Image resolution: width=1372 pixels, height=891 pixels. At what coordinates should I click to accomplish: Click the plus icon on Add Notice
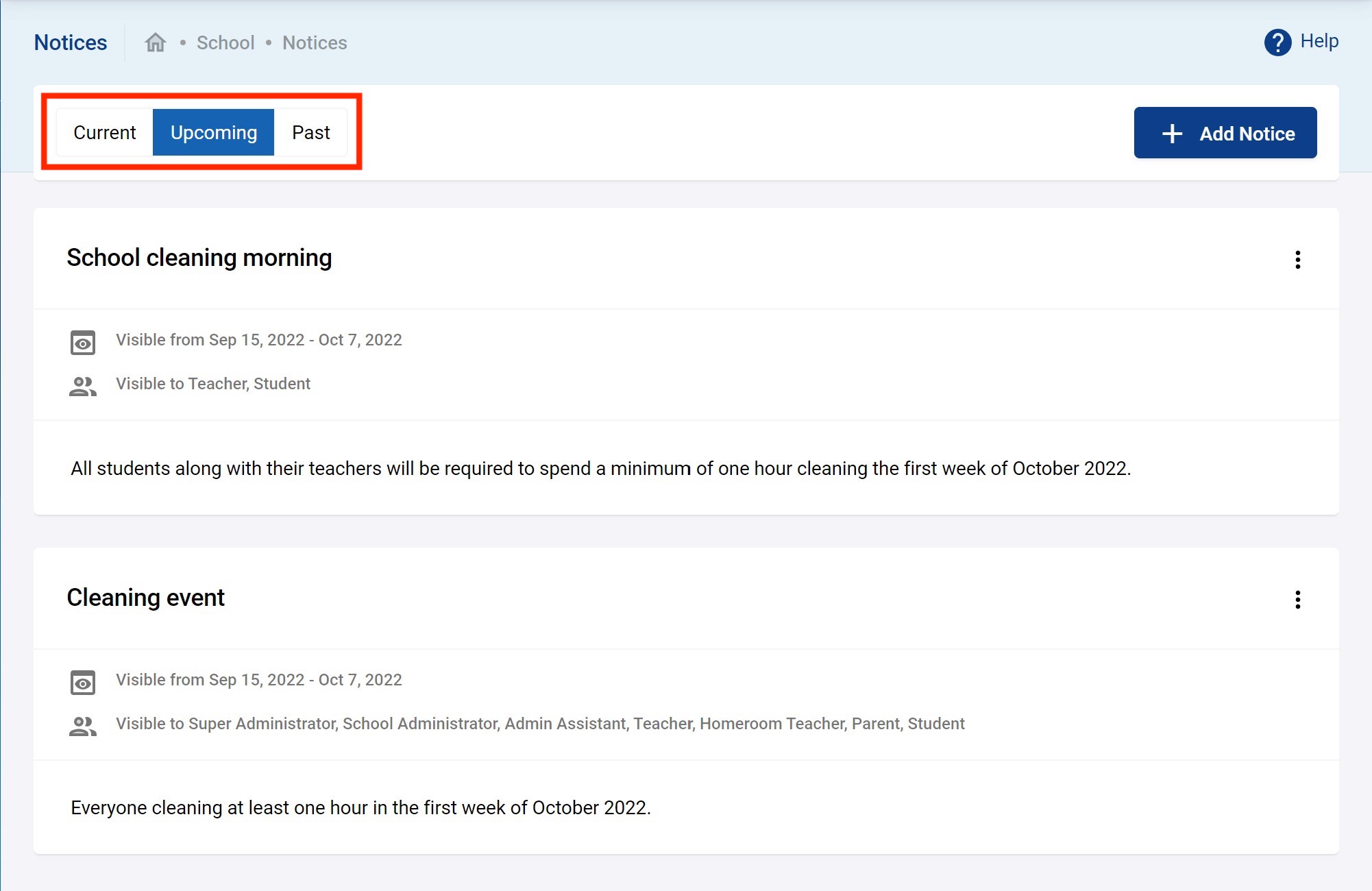point(1172,133)
